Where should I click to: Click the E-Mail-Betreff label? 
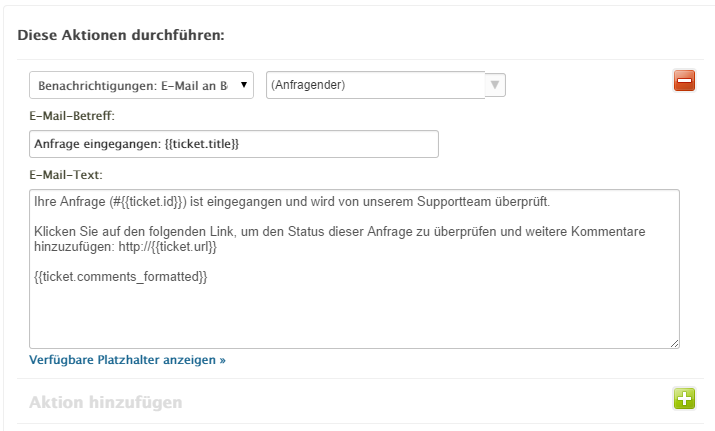(x=72, y=116)
